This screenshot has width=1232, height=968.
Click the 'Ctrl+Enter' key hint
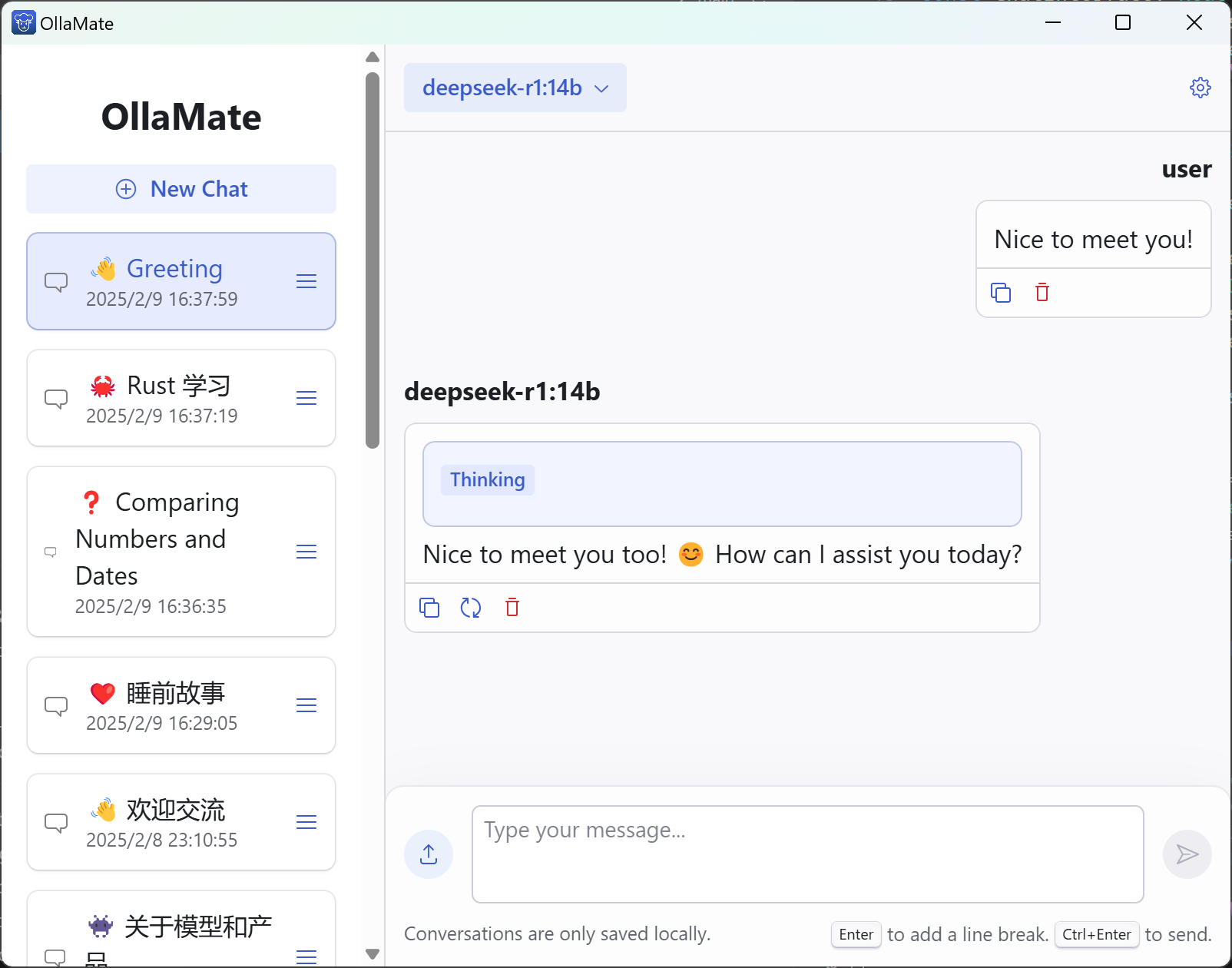[x=1097, y=934]
